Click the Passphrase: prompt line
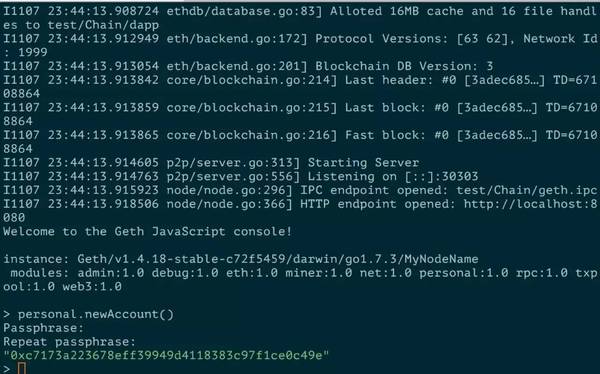The image size is (600, 374). pyautogui.click(x=43, y=328)
